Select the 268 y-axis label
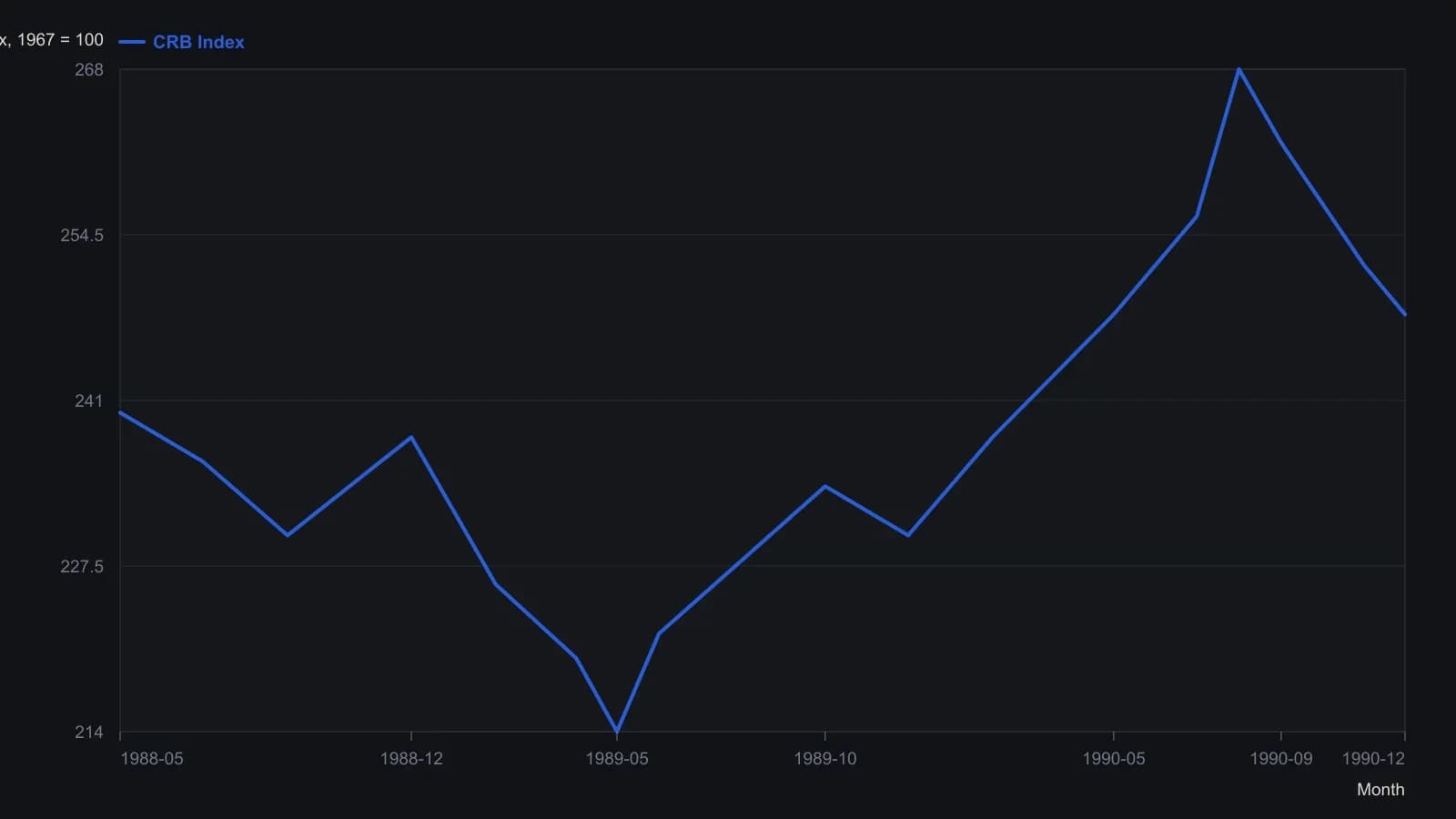Image resolution: width=1456 pixels, height=819 pixels. tap(89, 70)
